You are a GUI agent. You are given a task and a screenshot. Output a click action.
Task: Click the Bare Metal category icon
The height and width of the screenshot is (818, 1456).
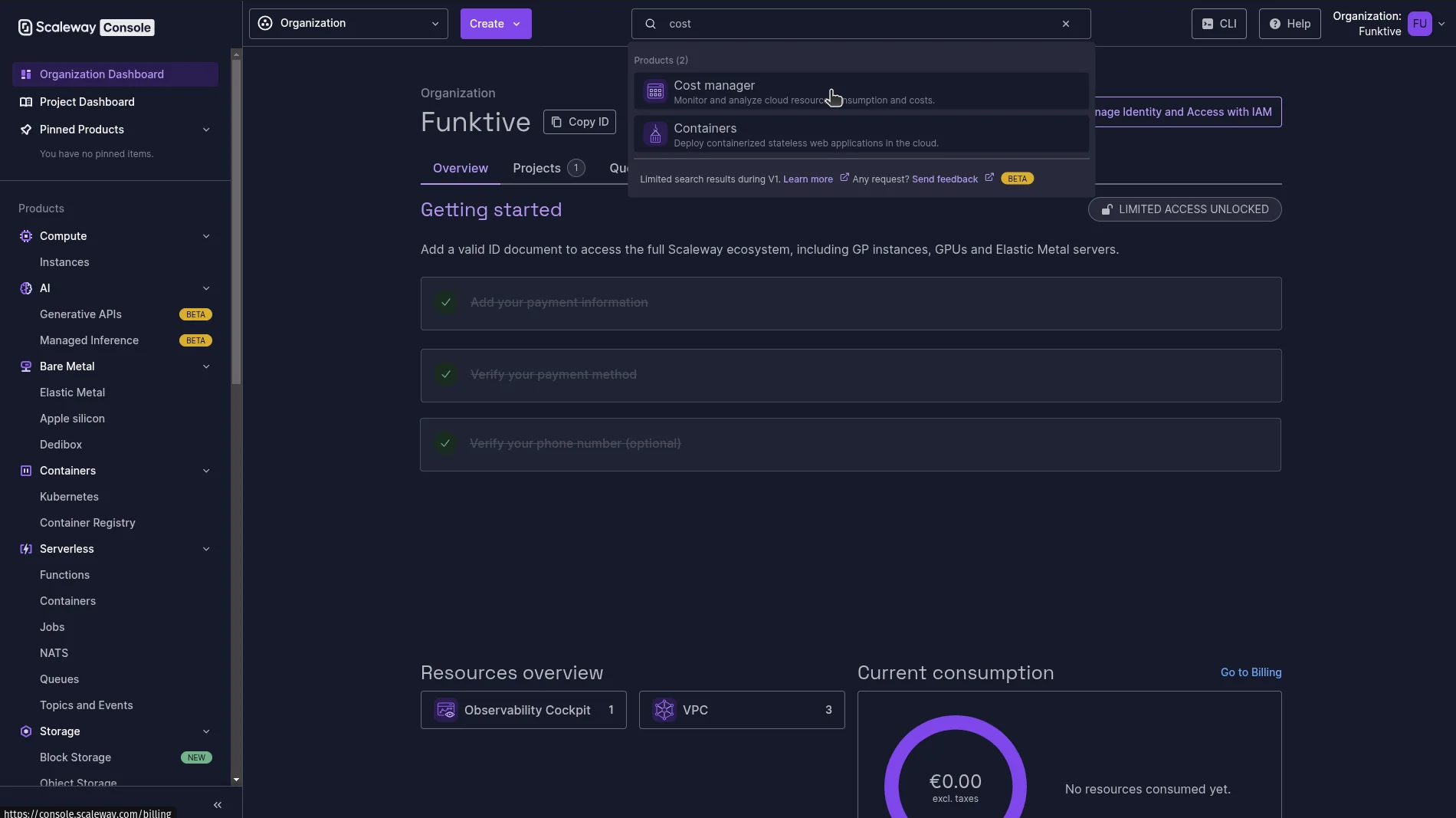click(x=26, y=366)
